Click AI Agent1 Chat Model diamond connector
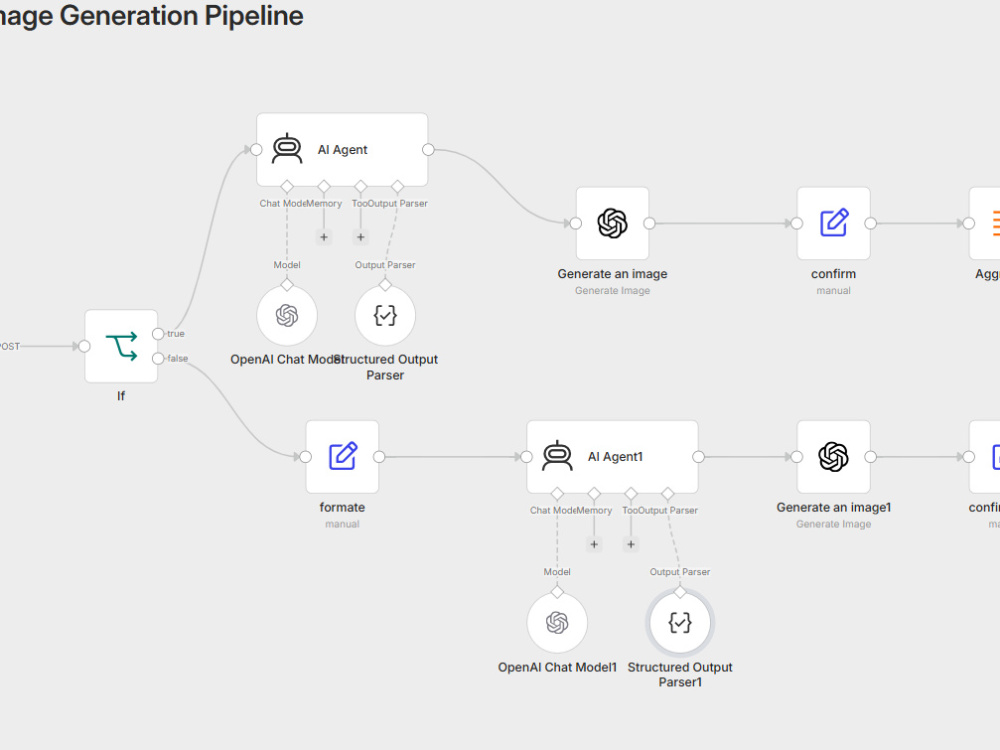Viewport: 1000px width, 750px height. point(557,494)
